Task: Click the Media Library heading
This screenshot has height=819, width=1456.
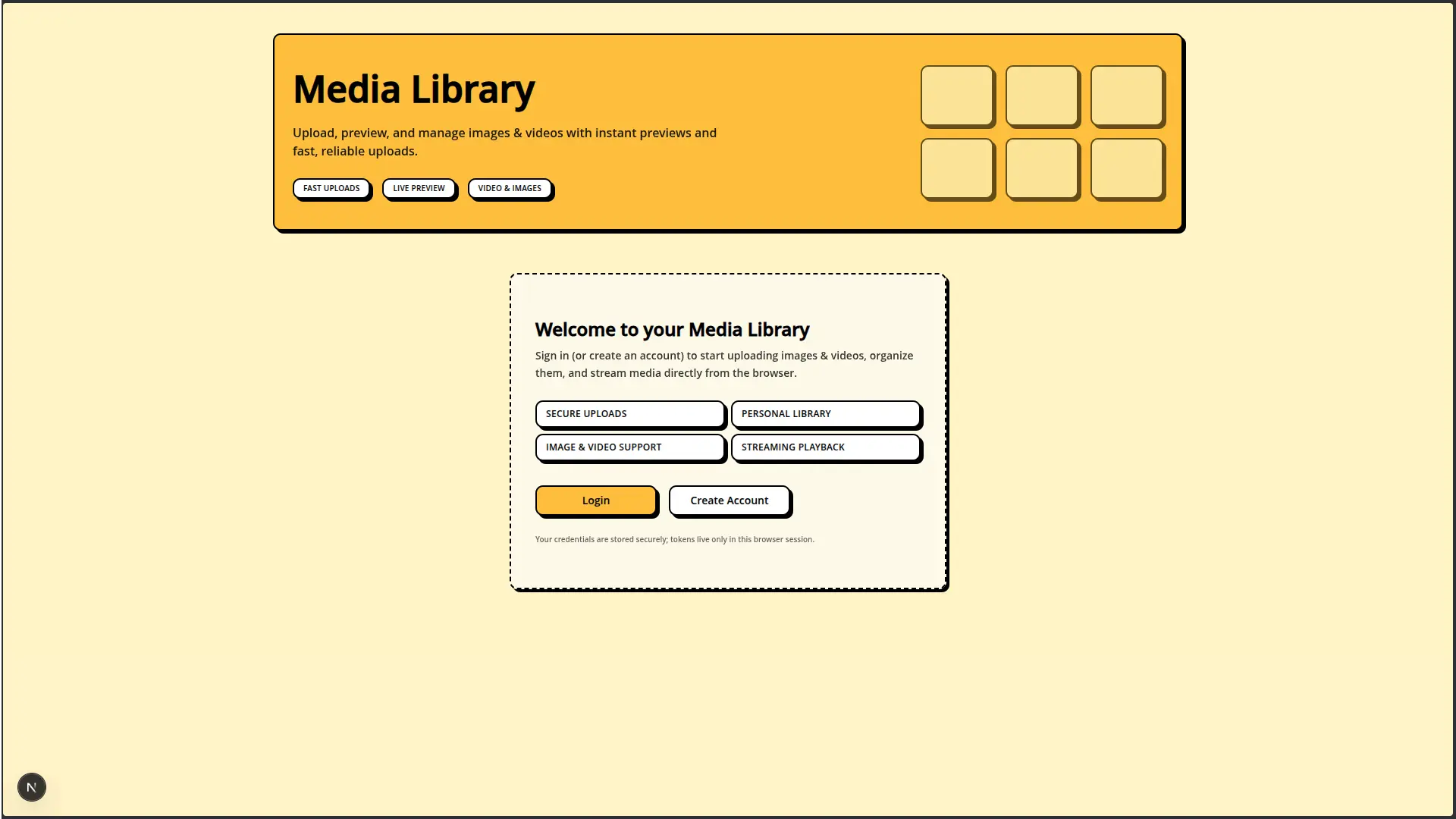Action: (x=413, y=89)
